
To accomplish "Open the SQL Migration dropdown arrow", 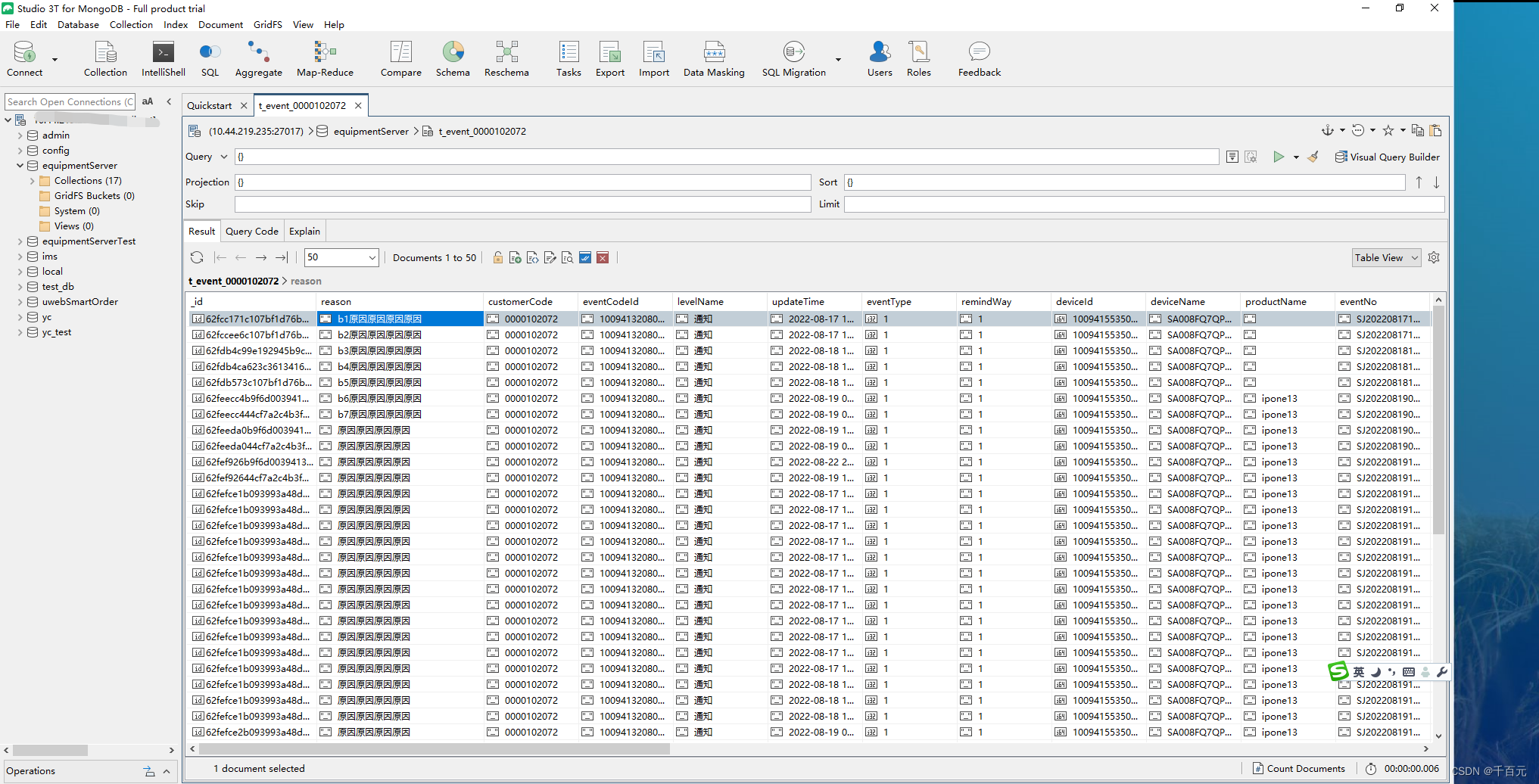I will tap(838, 60).
